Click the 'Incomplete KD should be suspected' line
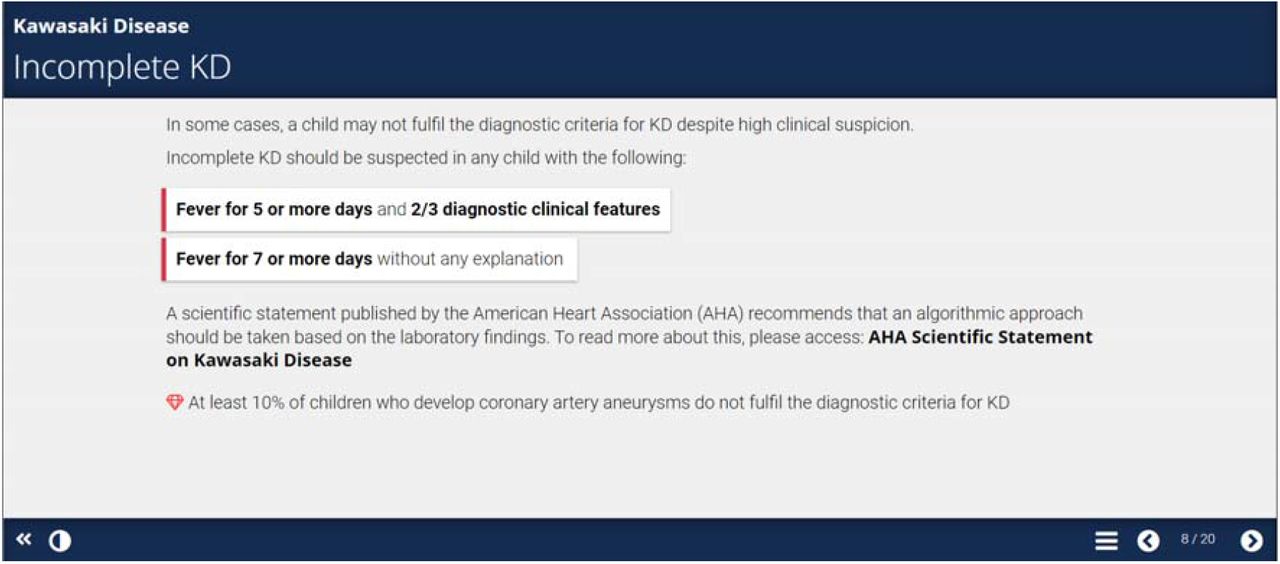The width and height of the screenshot is (1280, 564). pyautogui.click(x=426, y=158)
